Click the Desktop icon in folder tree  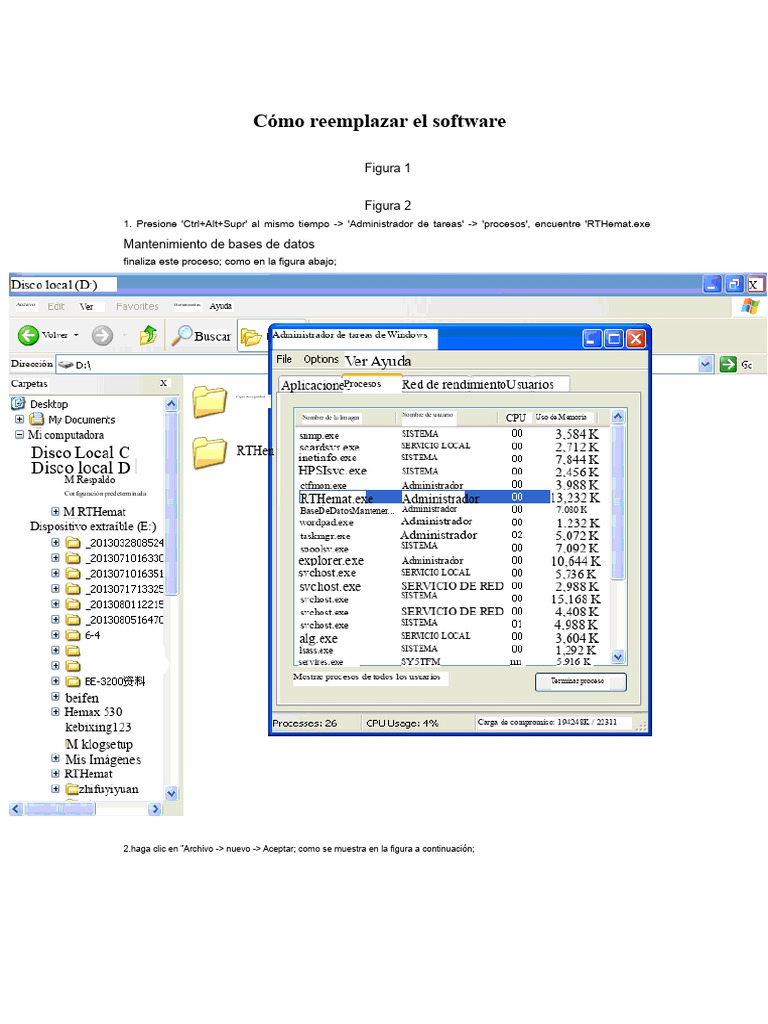coord(18,404)
